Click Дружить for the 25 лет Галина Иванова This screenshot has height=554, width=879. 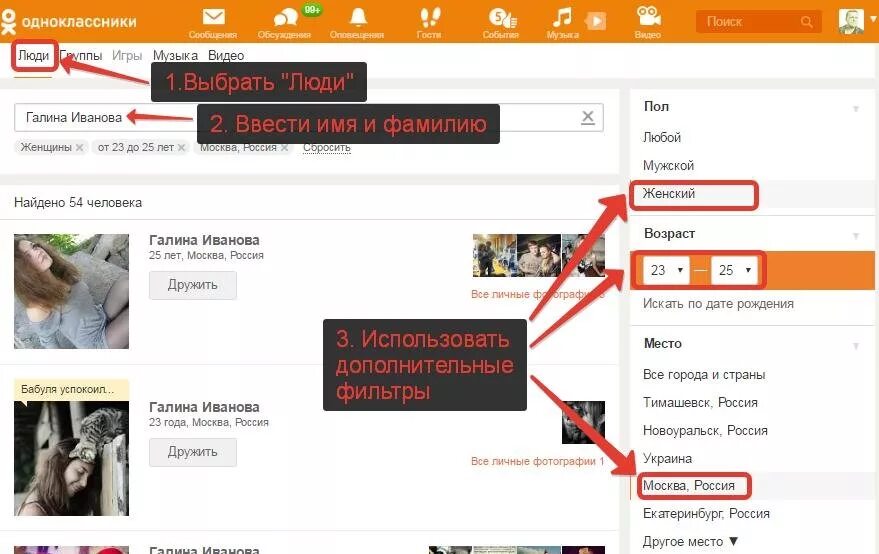click(x=193, y=285)
